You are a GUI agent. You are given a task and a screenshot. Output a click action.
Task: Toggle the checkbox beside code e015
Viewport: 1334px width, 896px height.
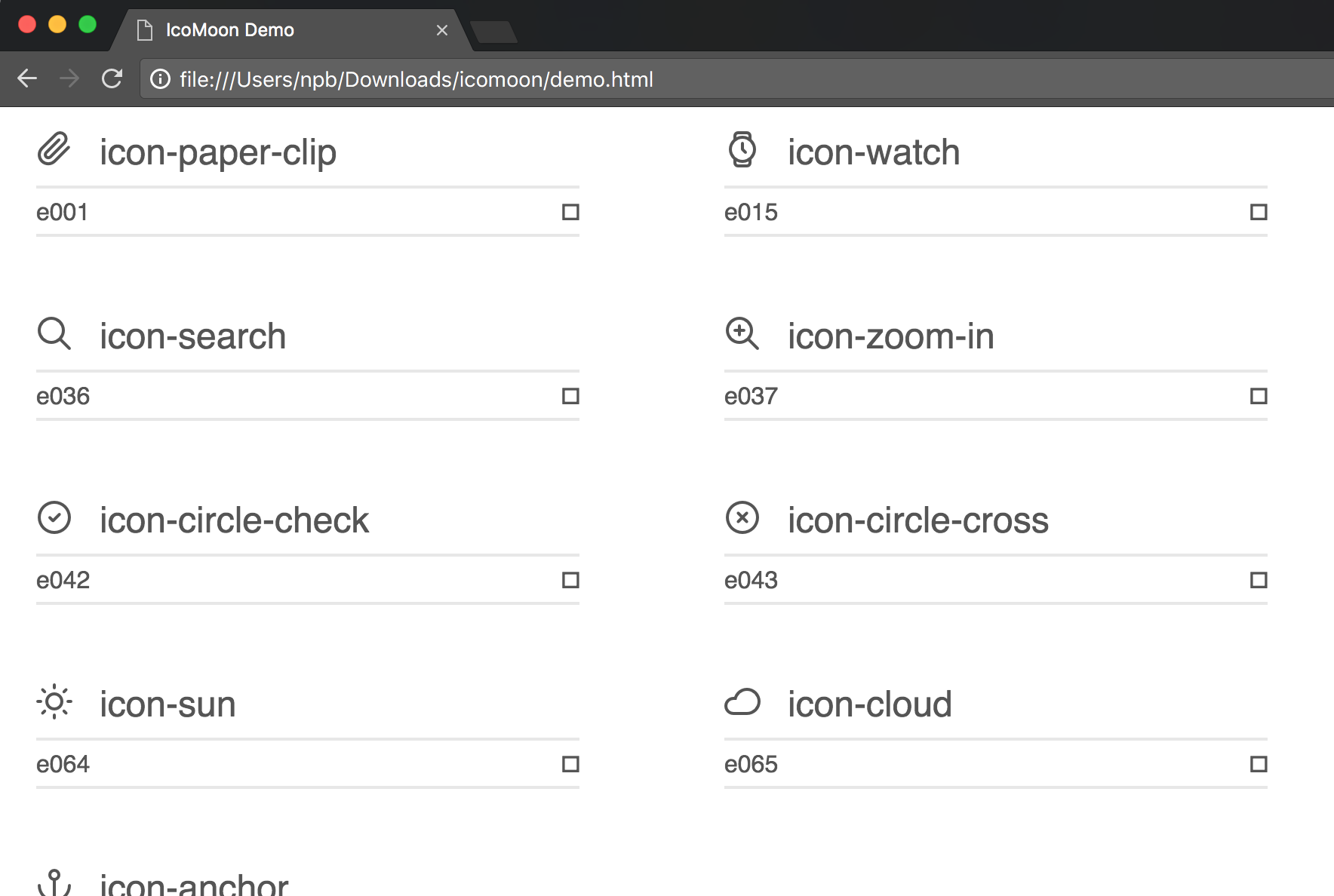(x=1258, y=212)
